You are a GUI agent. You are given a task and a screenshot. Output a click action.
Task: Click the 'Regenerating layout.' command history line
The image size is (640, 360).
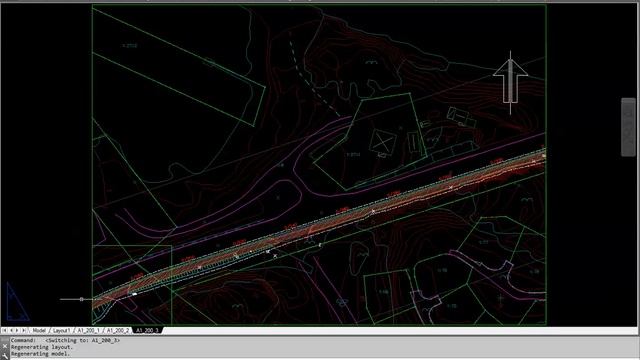coord(42,347)
